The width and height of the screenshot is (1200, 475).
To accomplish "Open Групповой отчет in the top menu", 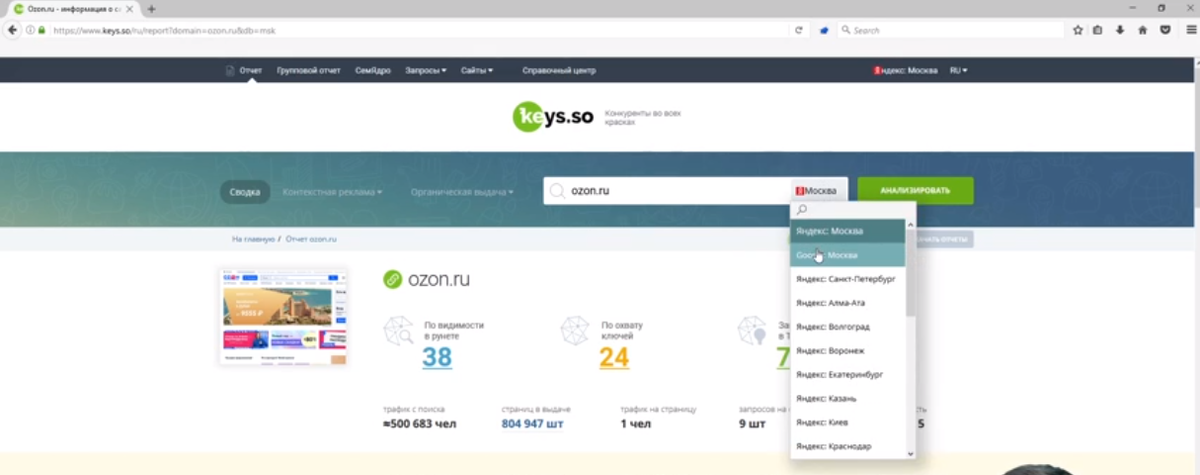I will pyautogui.click(x=309, y=70).
